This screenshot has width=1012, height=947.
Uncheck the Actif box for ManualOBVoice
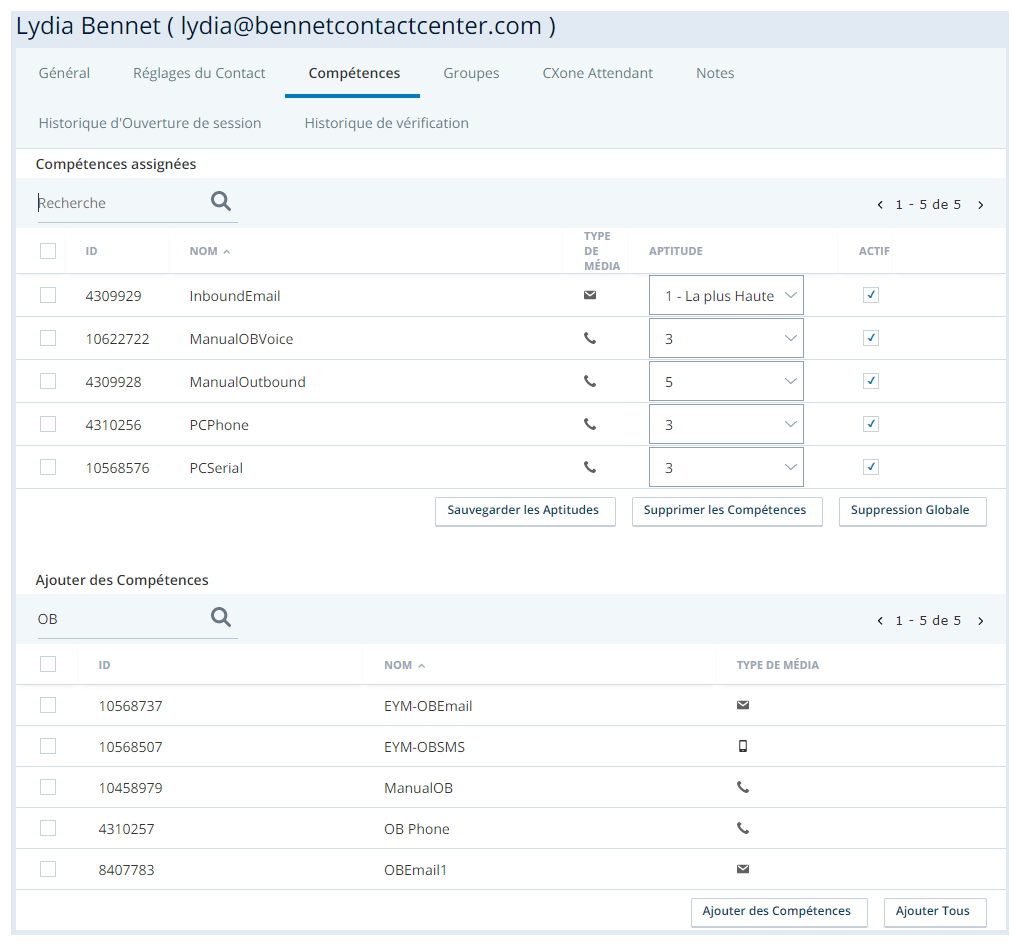tap(871, 338)
